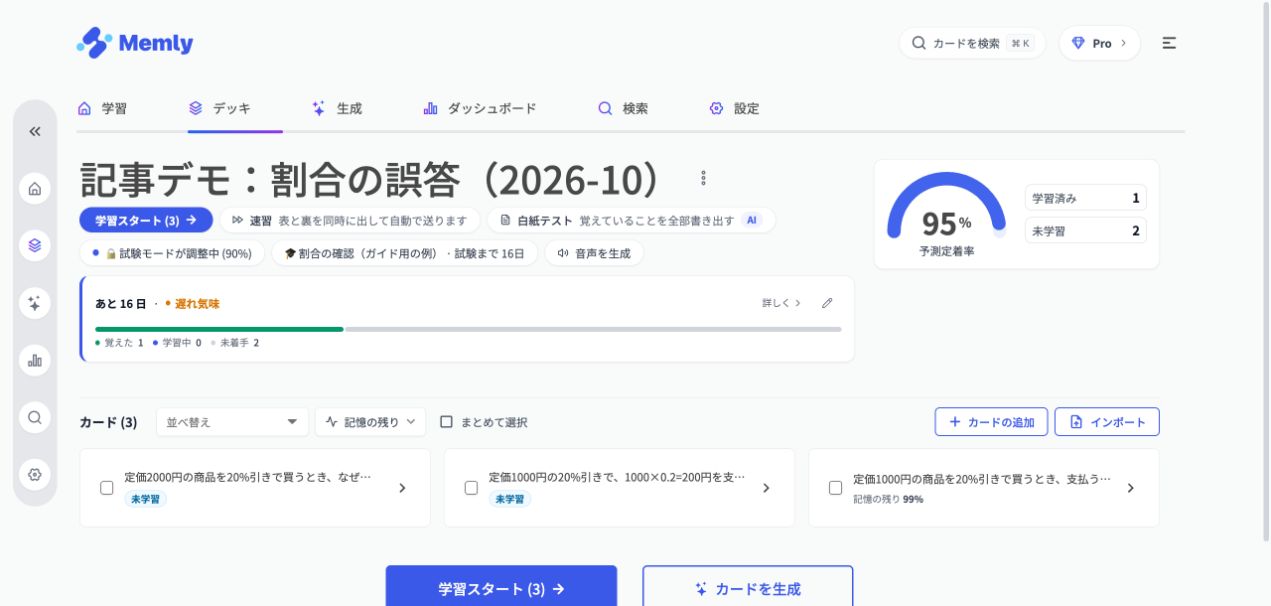Open the デッキ tab

tap(220, 108)
